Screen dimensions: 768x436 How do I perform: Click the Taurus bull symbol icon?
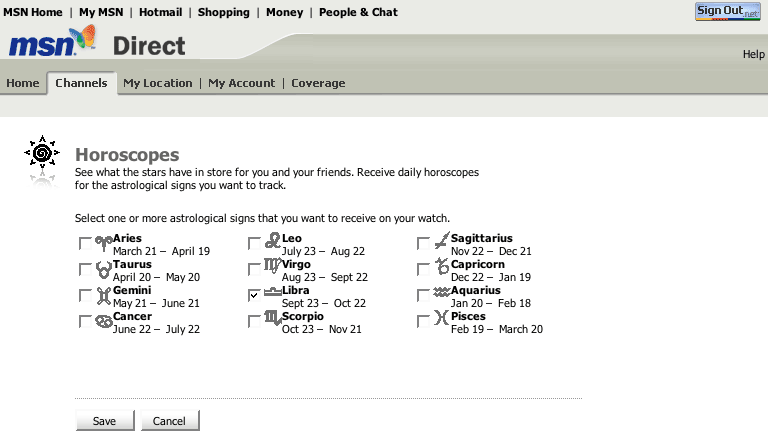pos(103,269)
